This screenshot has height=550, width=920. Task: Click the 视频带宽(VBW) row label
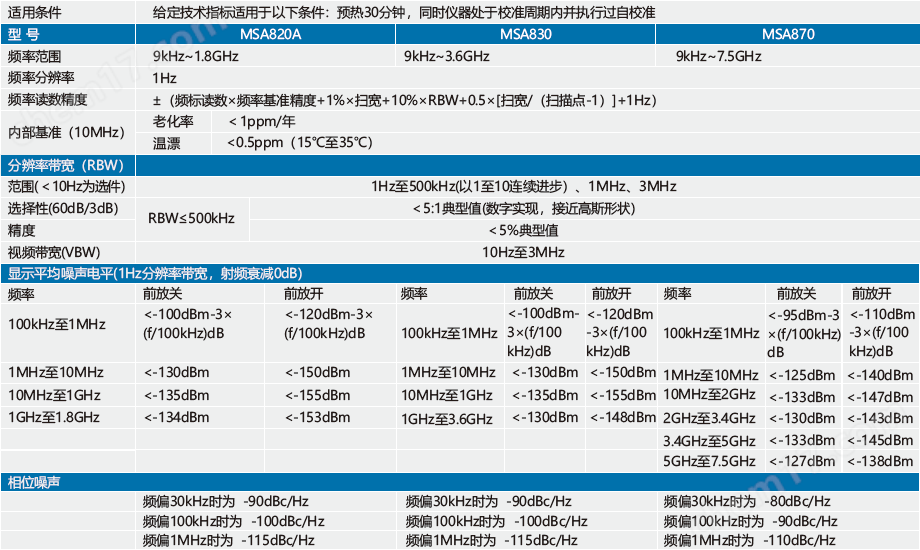[54, 252]
